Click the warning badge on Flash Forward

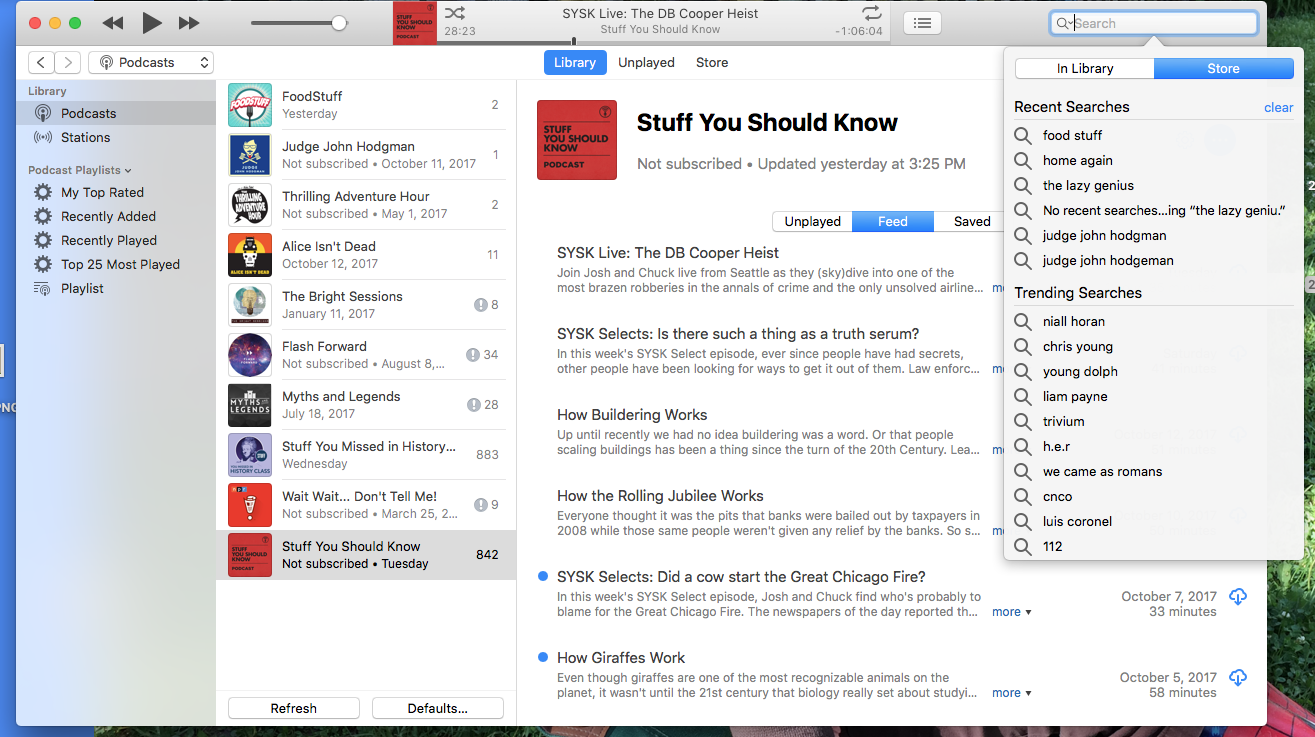click(473, 355)
